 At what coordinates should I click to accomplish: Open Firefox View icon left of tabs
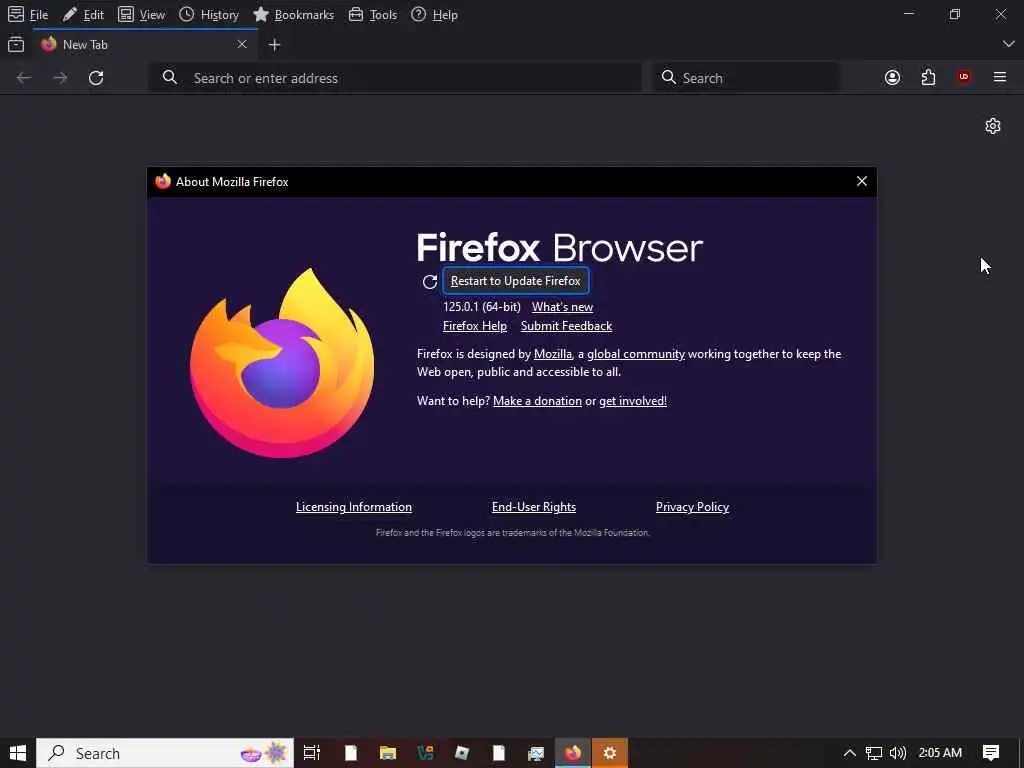pyautogui.click(x=16, y=44)
